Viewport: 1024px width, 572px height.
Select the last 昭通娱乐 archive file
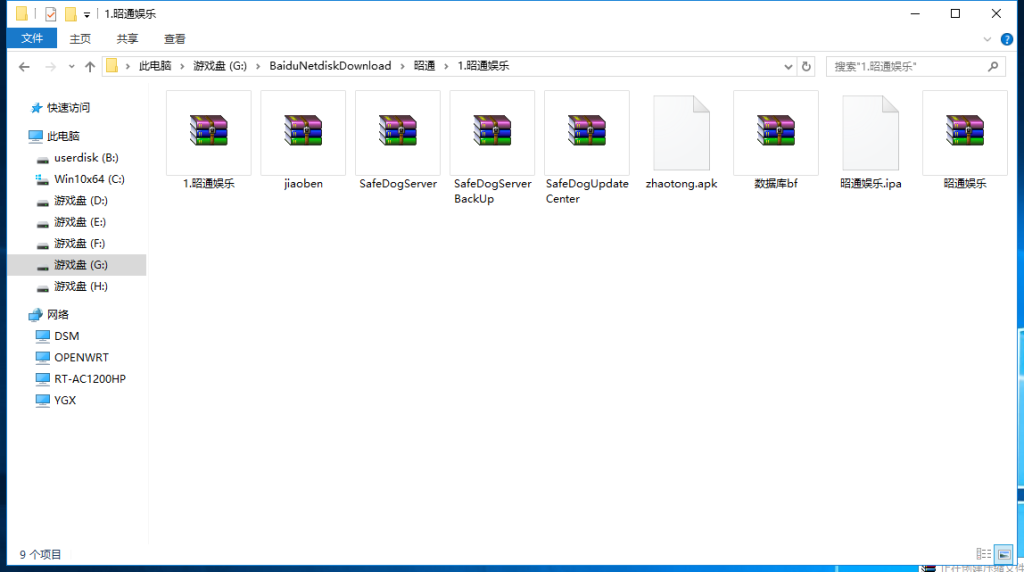[965, 140]
